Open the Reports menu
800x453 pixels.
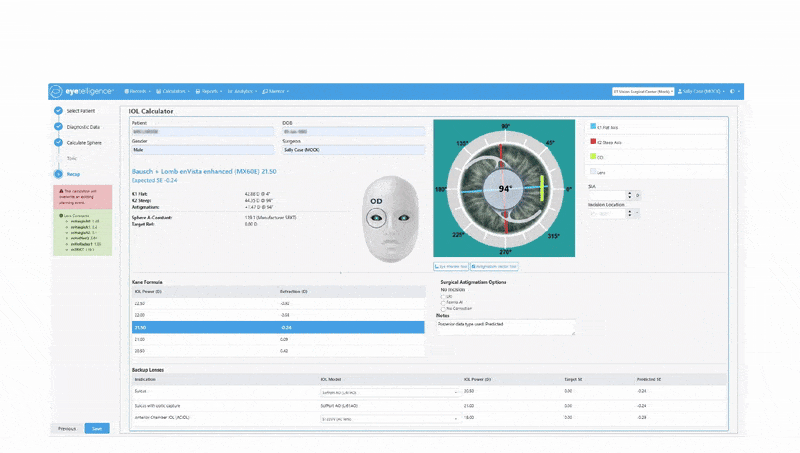(208, 91)
